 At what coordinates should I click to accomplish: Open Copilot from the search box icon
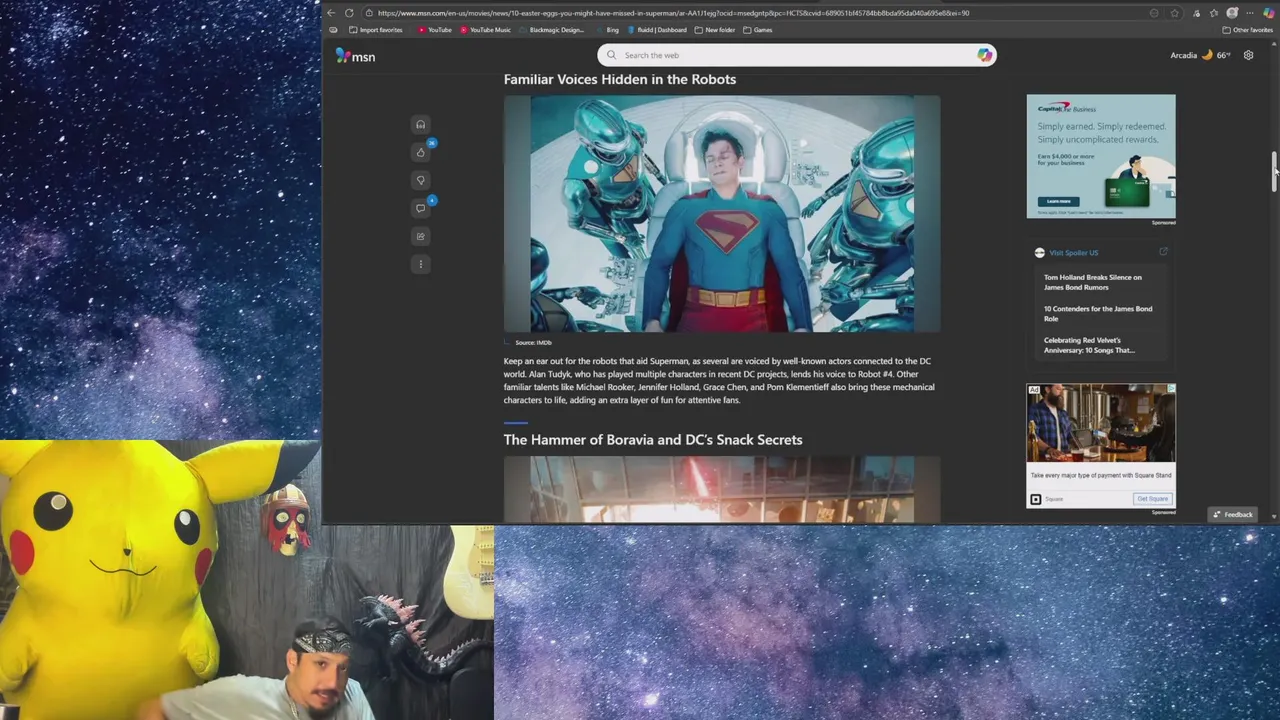click(984, 55)
